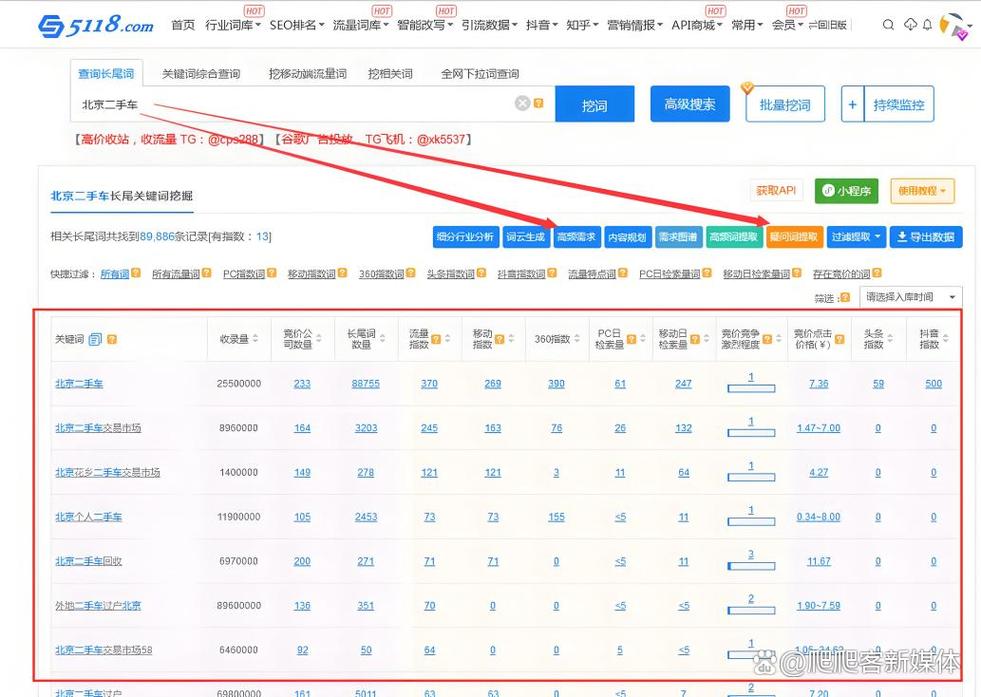Open the 北京二手车交易市场 keyword link

[x=98, y=428]
